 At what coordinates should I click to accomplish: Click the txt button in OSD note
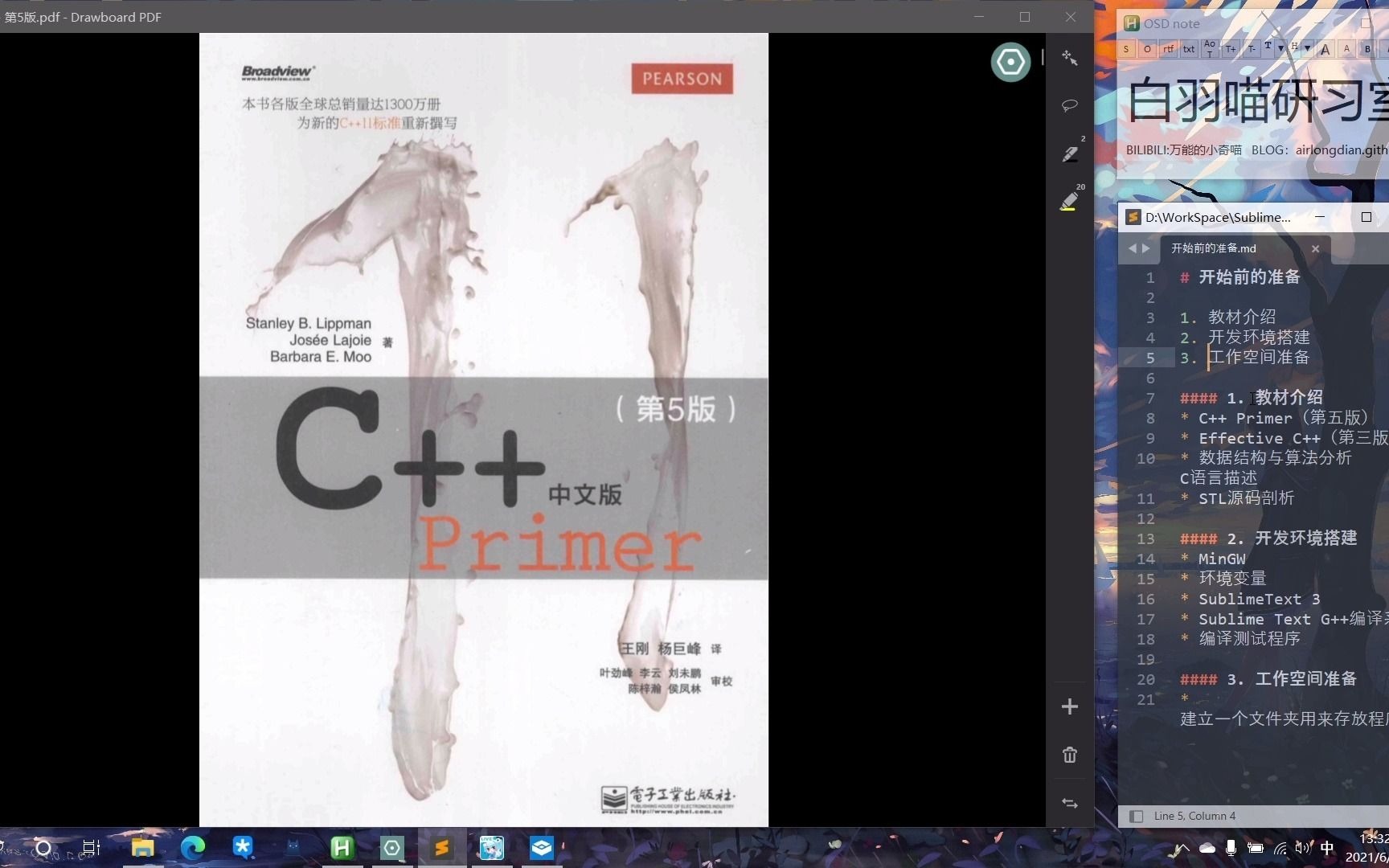click(x=1189, y=49)
